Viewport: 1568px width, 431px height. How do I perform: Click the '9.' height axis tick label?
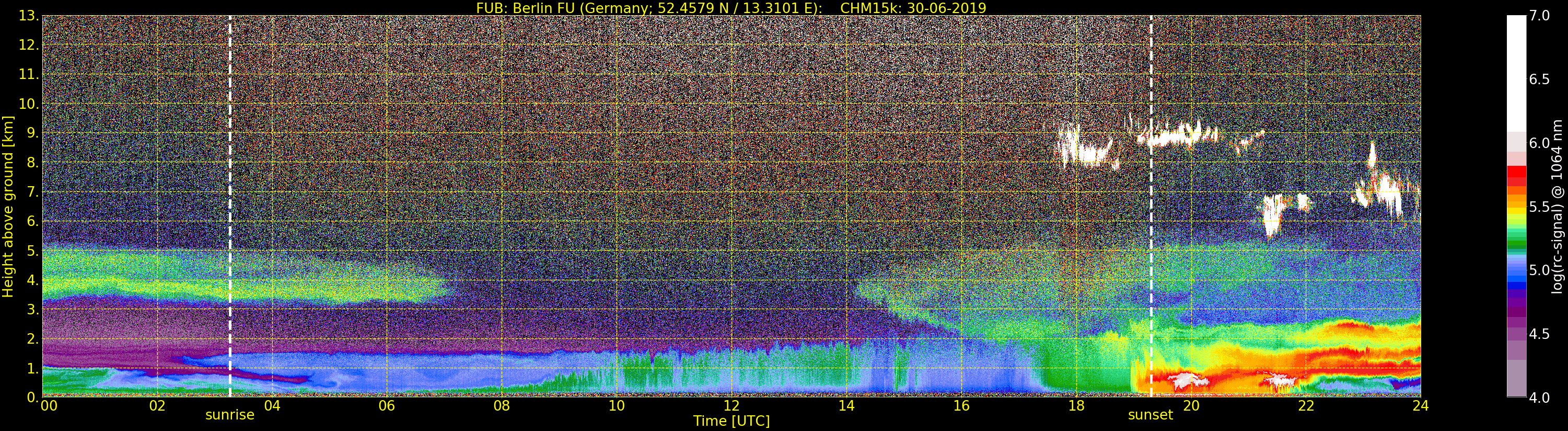[x=32, y=133]
